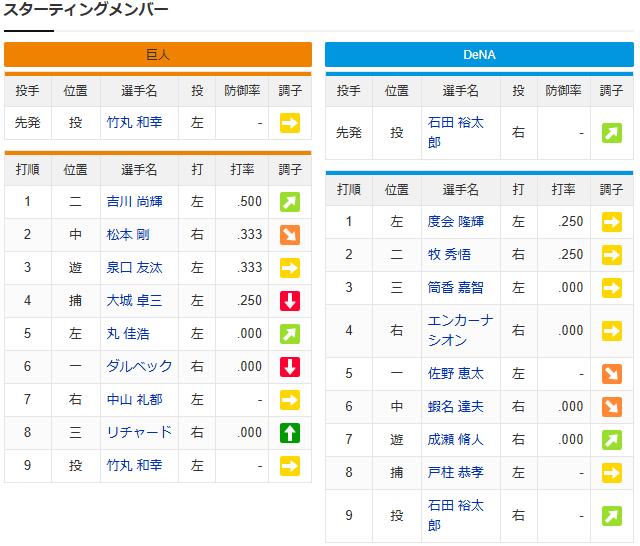The height and width of the screenshot is (546, 640).
Task: Click 先発 label in DeNA pitcher table
Action: pos(349,133)
